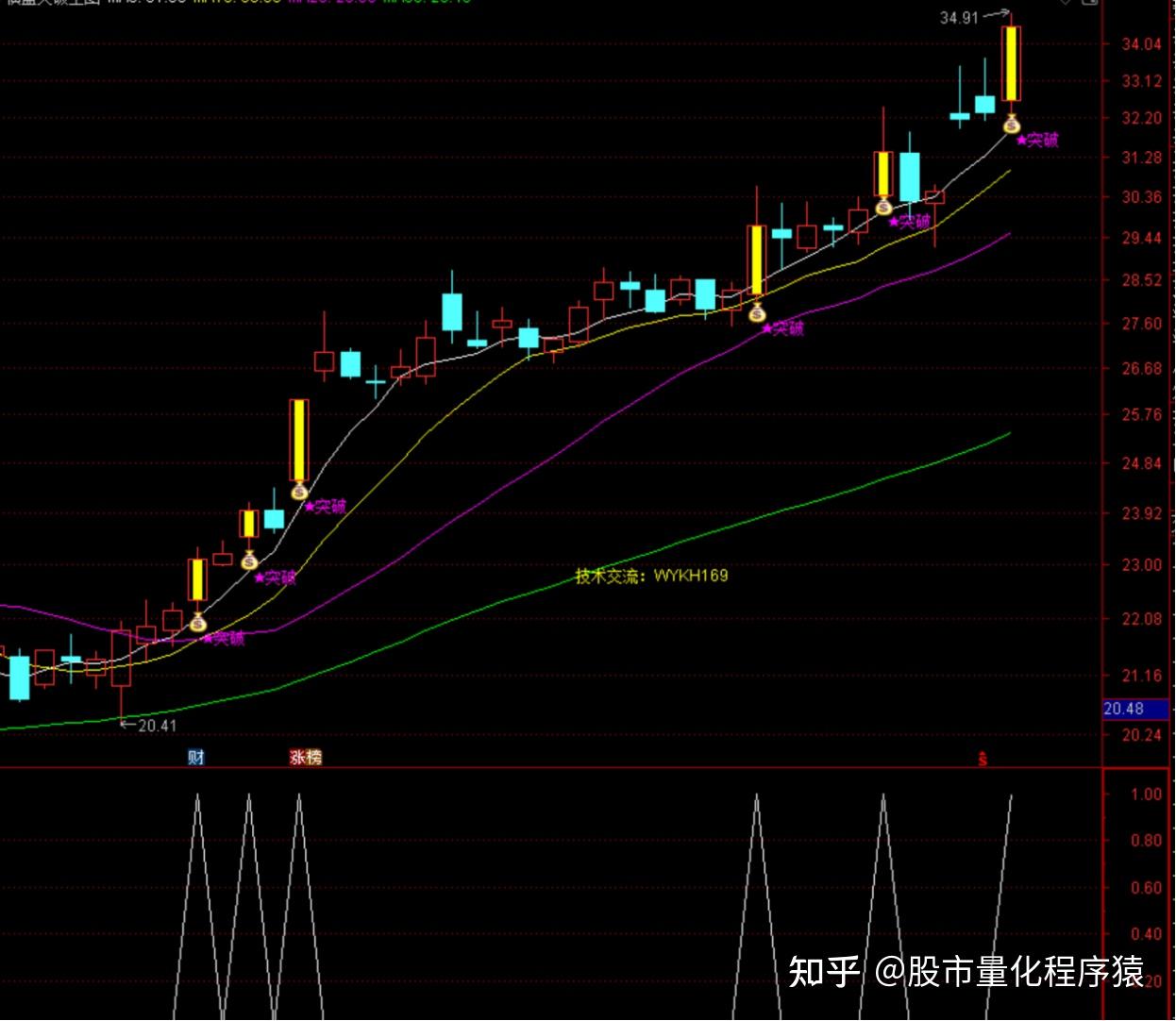Viewport: 1176px width, 1021px height.
Task: Select the 突破 label just below the 23.00 level
Action: tap(276, 577)
